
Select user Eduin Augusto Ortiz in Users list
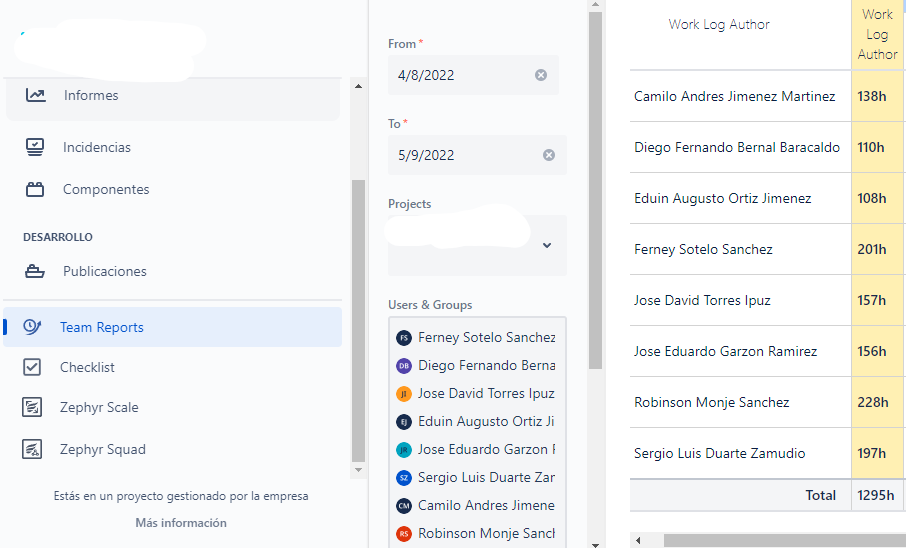477,421
